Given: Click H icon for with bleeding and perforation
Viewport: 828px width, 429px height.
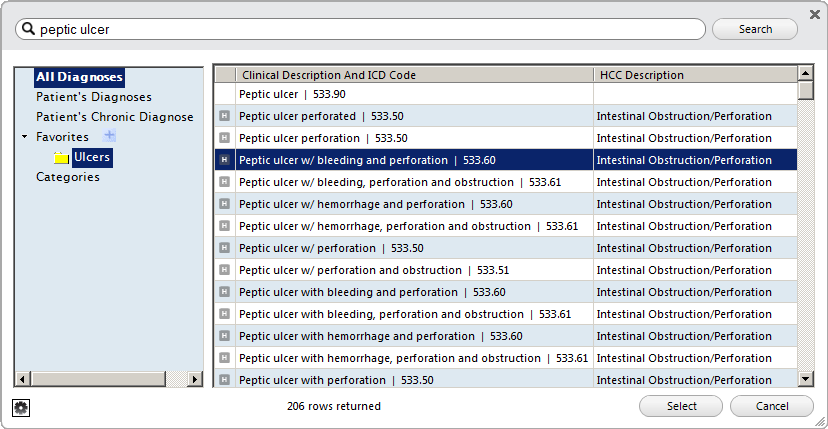Looking at the screenshot, I should (x=224, y=292).
